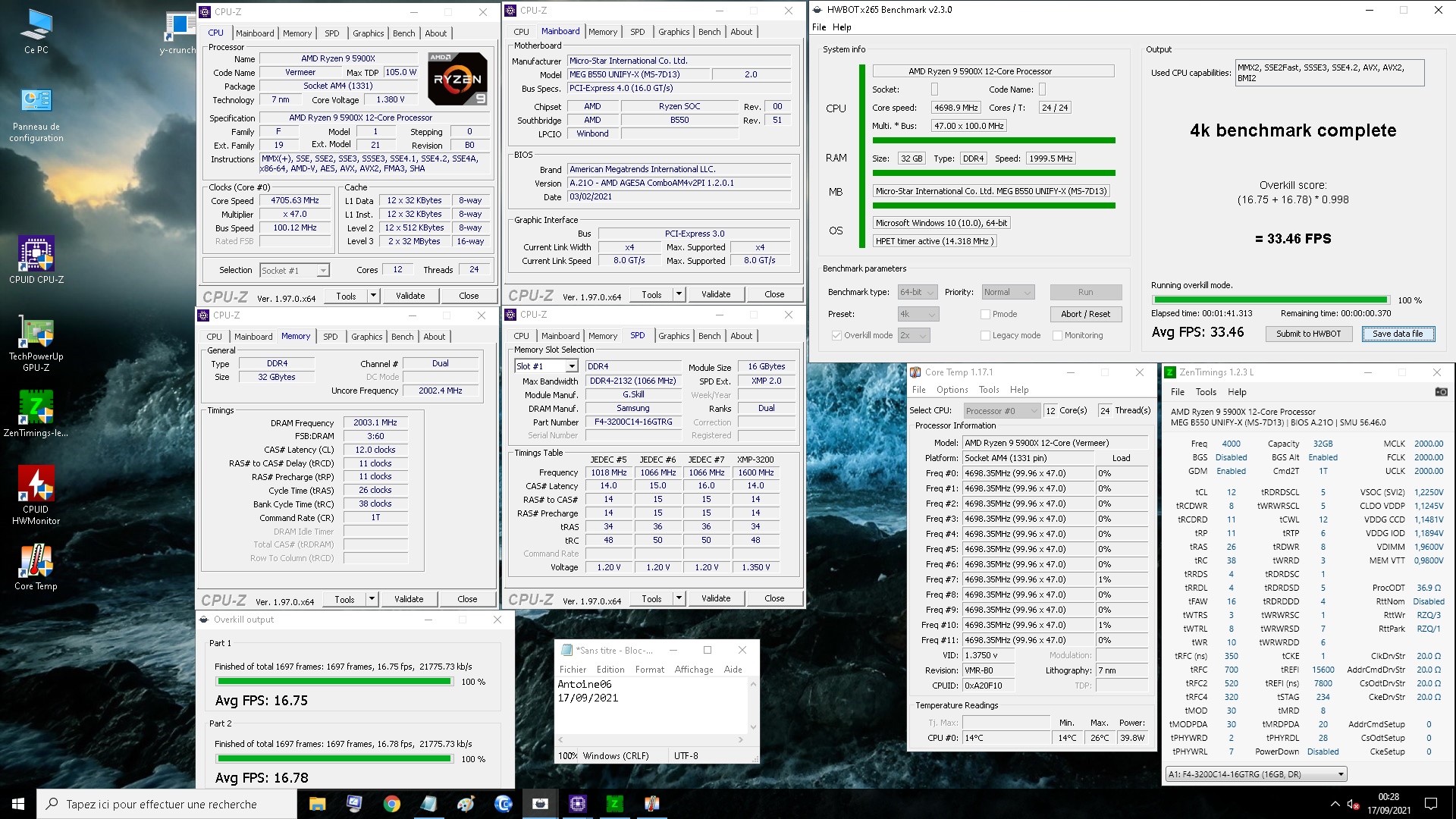Click Part 2 progress bar in Overkill output
1456x819 pixels.
pyautogui.click(x=334, y=758)
